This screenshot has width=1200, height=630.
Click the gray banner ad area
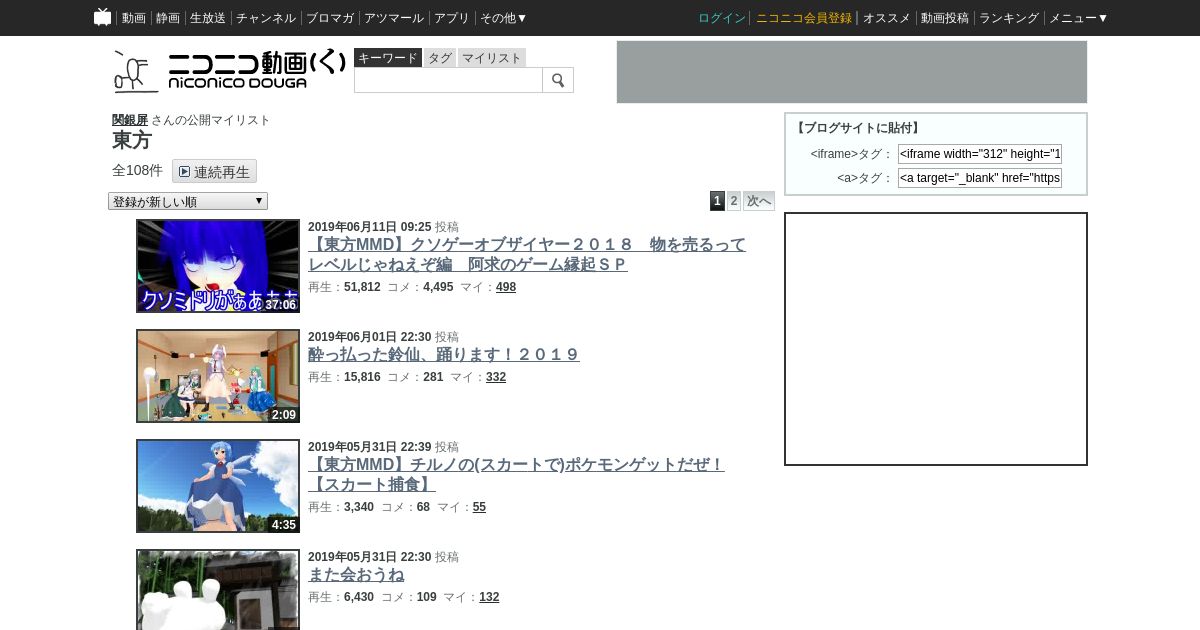852,72
